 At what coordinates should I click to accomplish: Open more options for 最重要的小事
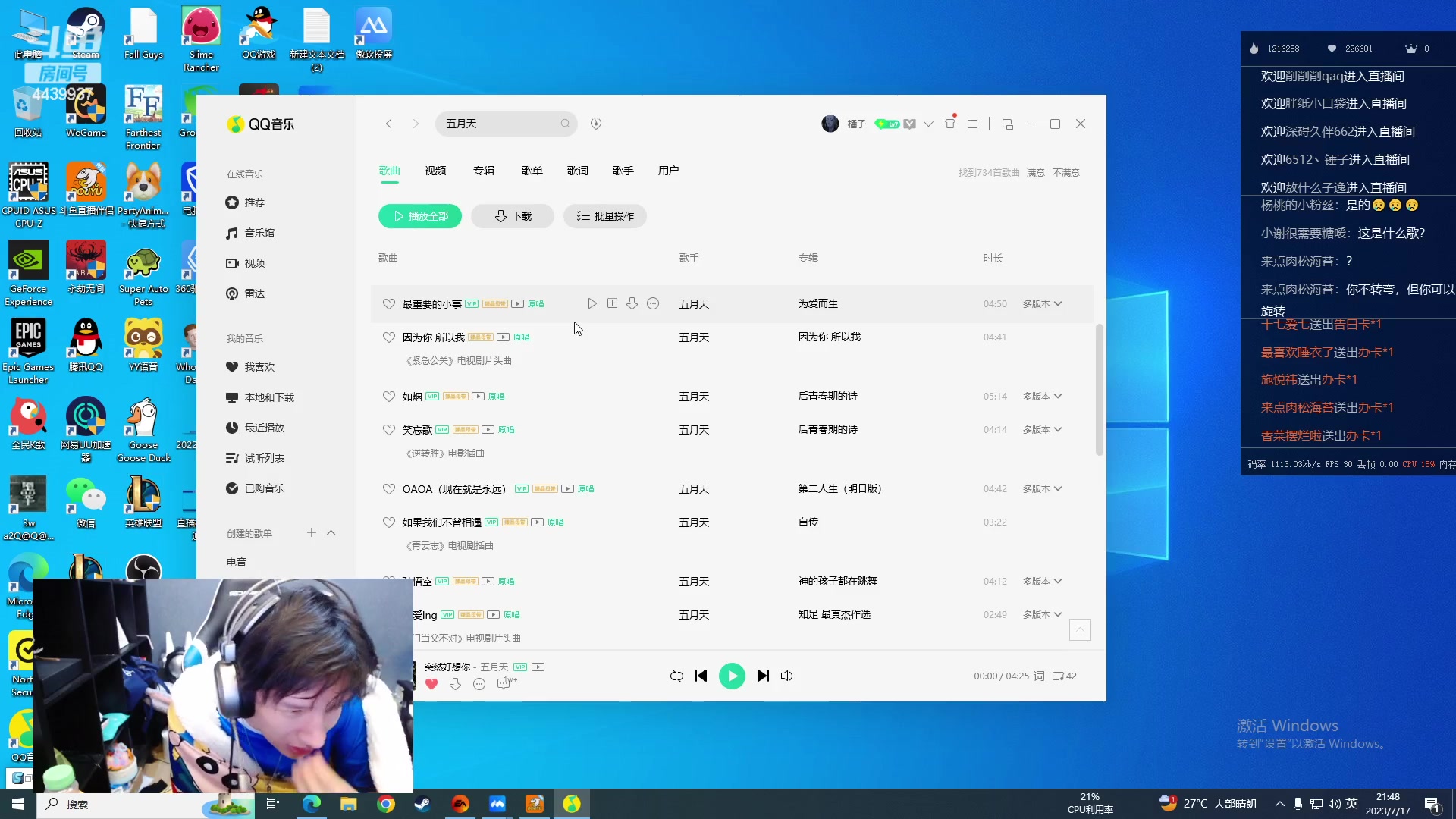coord(653,303)
